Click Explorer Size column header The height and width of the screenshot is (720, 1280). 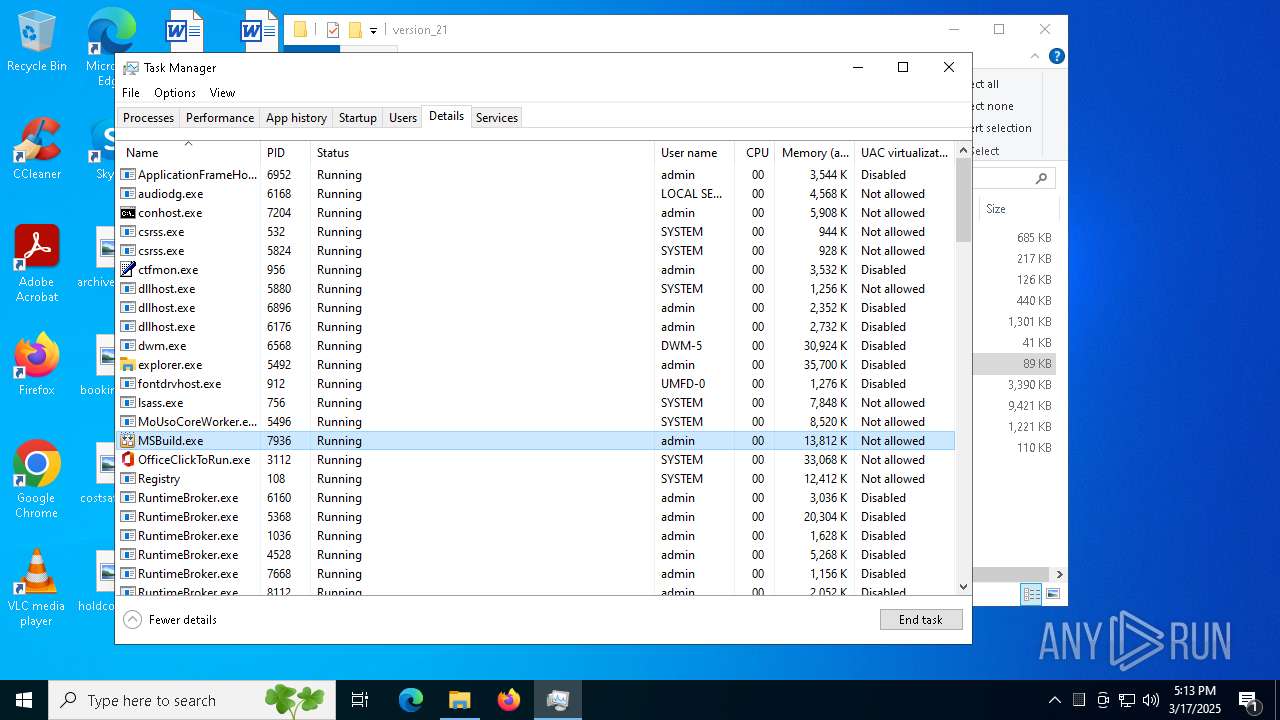pyautogui.click(x=1018, y=209)
